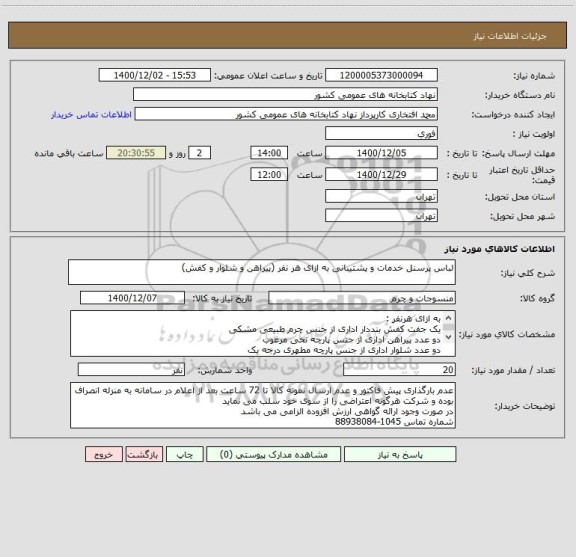Click buyer organization name field
This screenshot has width=576, height=557.
pyautogui.click(x=285, y=95)
